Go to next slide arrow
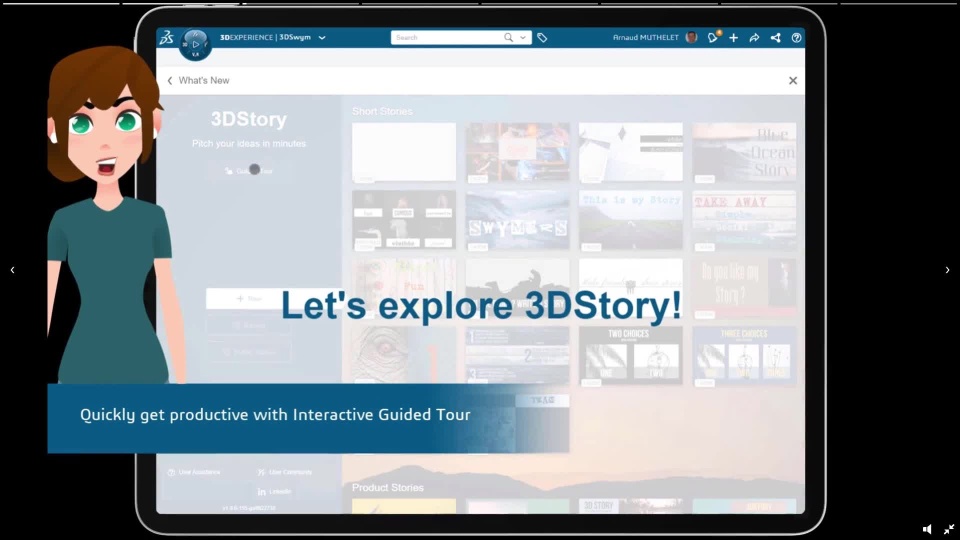This screenshot has width=960, height=540. [x=947, y=269]
